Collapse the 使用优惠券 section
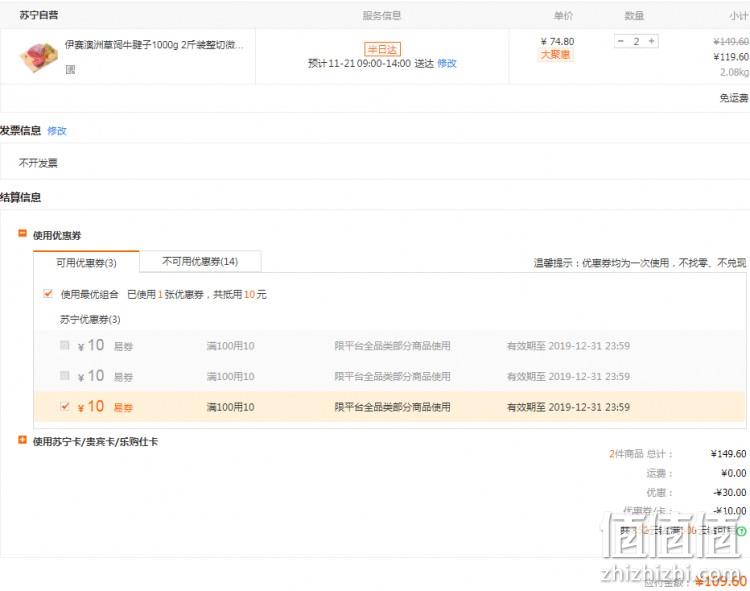Screen dimensions: 750x591 click(22, 233)
